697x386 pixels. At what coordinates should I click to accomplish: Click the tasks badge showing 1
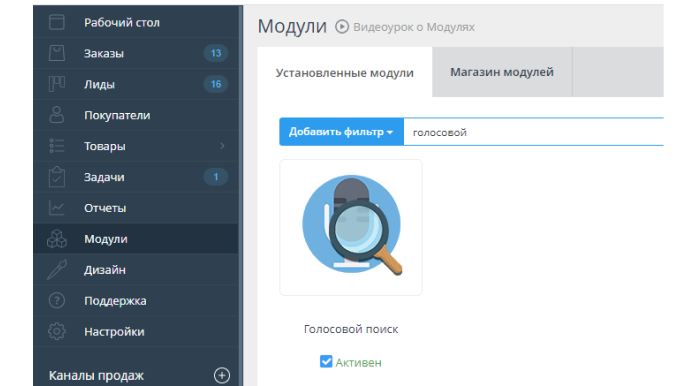click(x=216, y=177)
